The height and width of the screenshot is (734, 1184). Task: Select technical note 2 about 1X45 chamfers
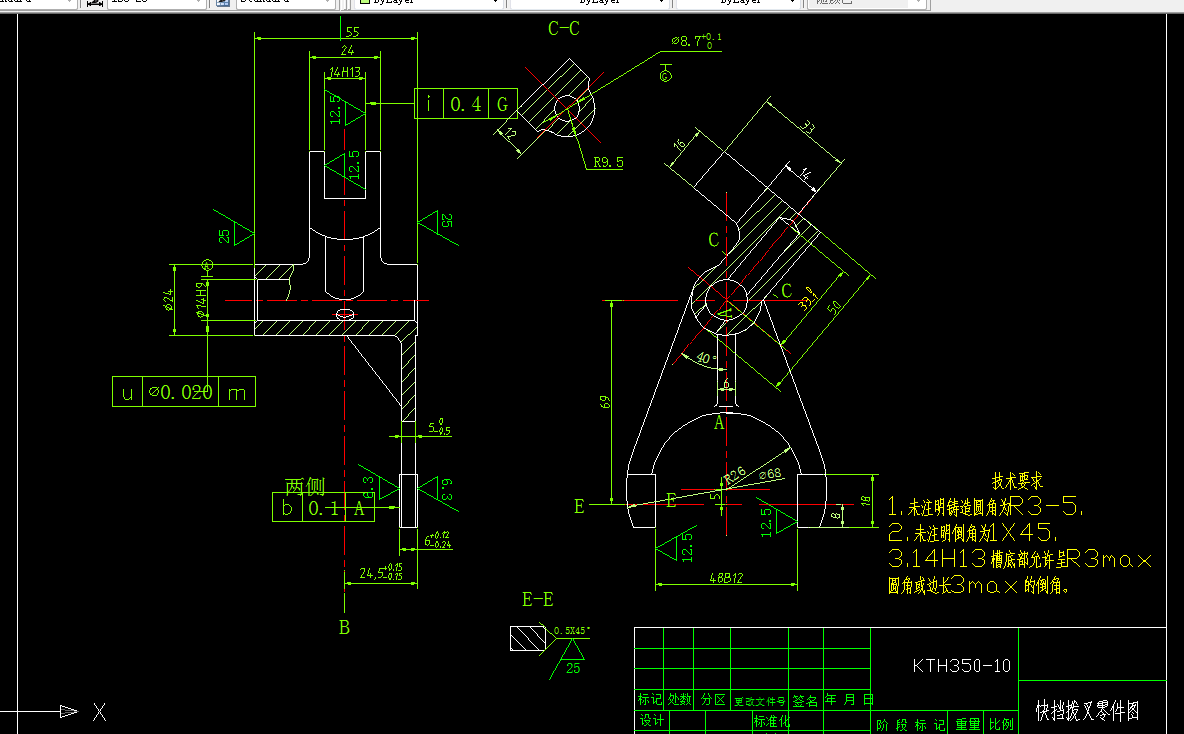[x=972, y=533]
